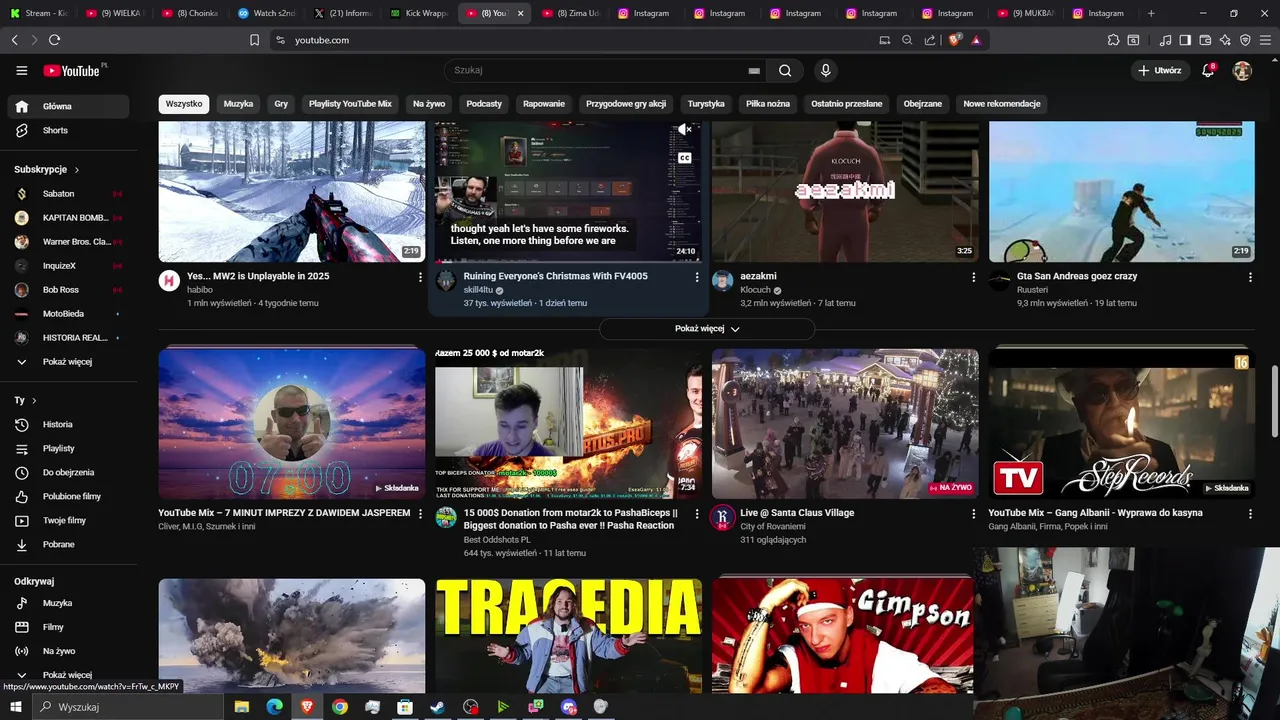Open options menu for Gta San Andreas video

click(x=1250, y=277)
